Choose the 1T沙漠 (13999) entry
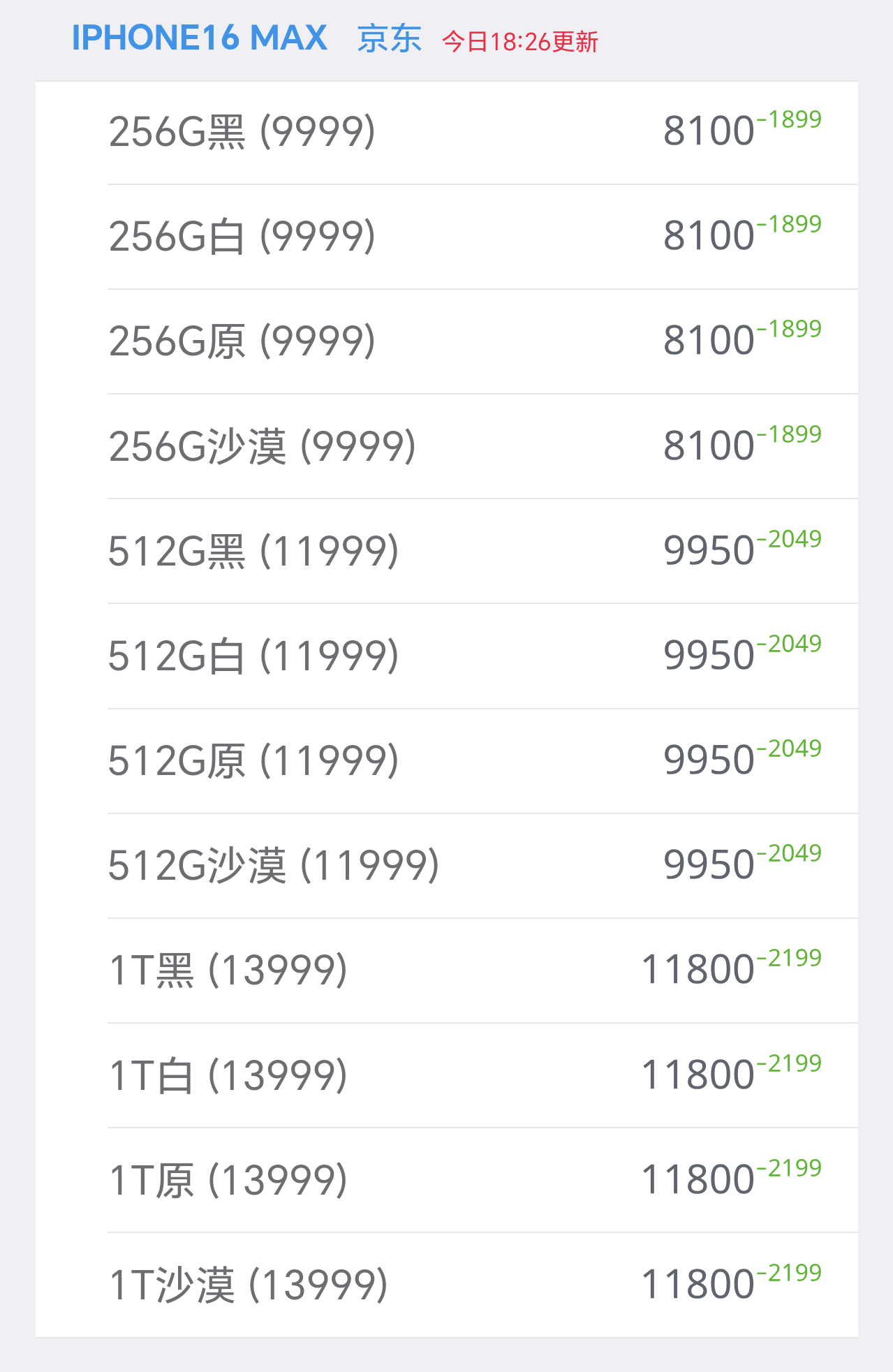Viewport: 893px width, 1372px height. [248, 1285]
